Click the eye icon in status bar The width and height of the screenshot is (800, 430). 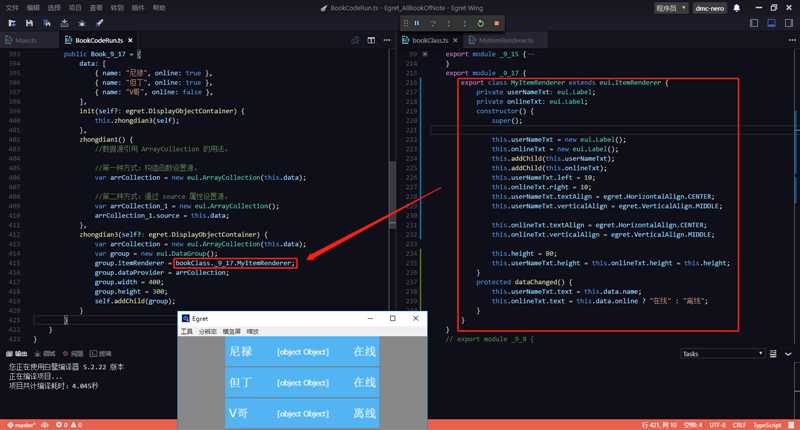(45, 425)
